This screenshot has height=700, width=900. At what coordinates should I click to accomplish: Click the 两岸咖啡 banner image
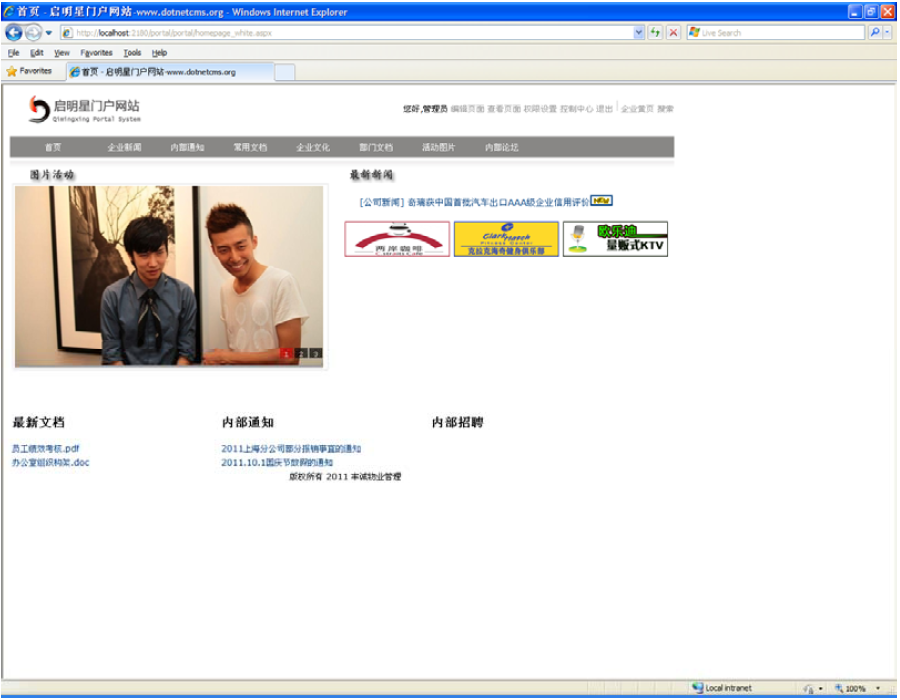397,239
